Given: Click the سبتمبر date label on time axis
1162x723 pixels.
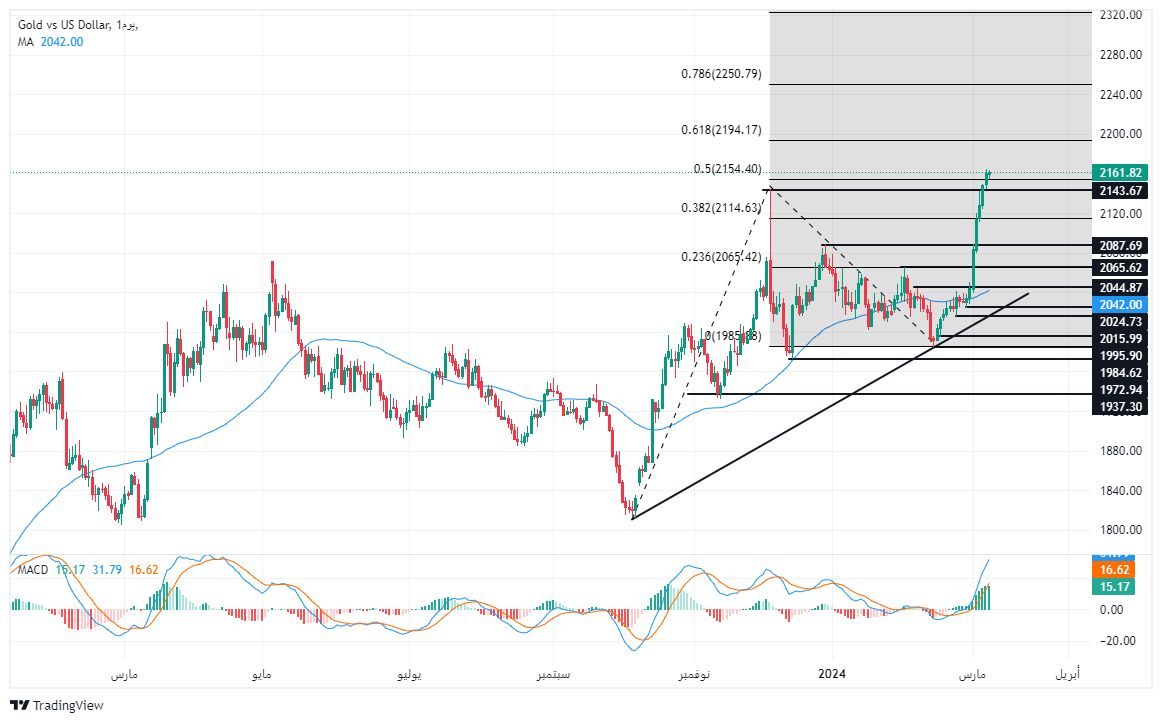Looking at the screenshot, I should click(554, 675).
